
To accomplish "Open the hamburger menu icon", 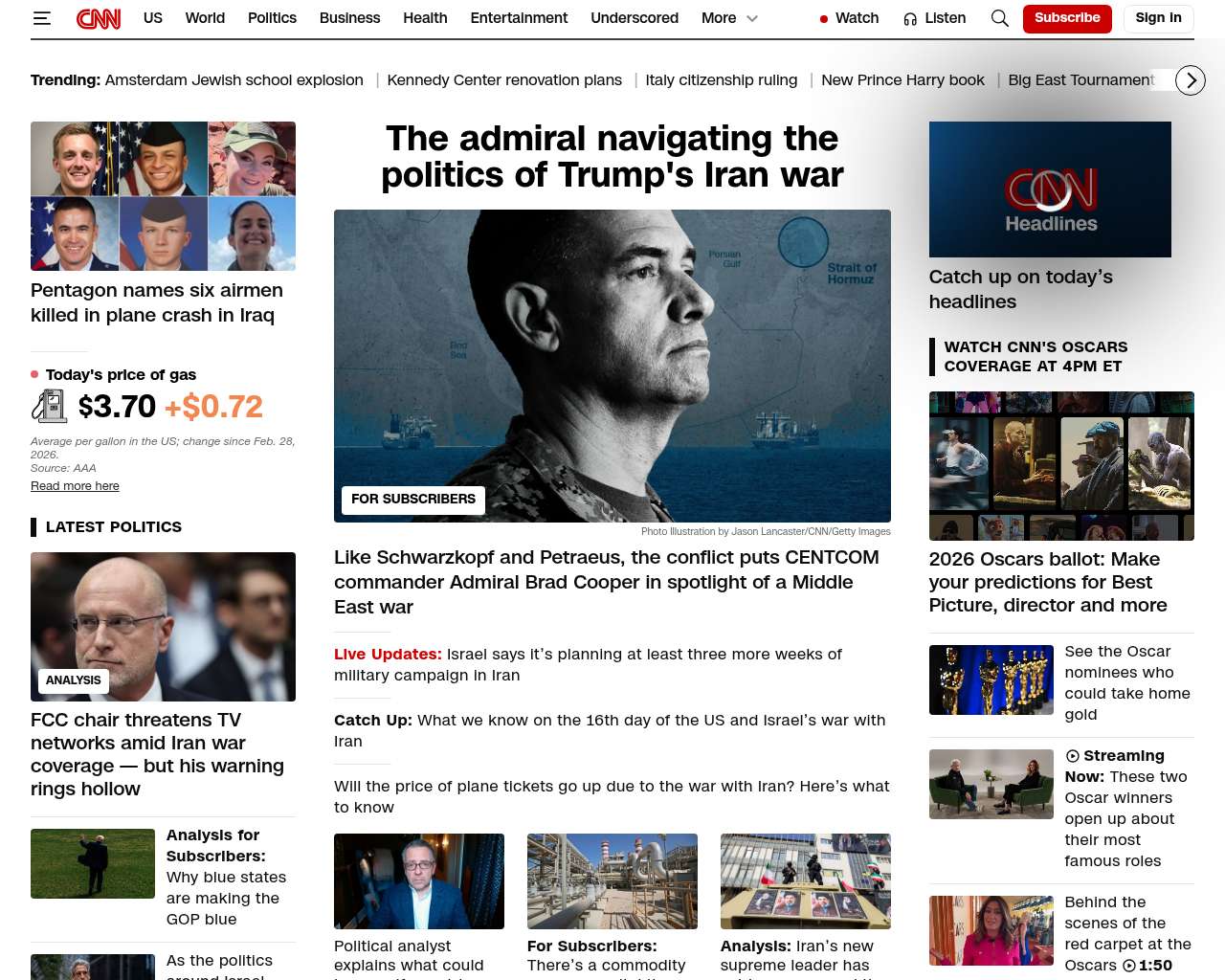I will [41, 18].
